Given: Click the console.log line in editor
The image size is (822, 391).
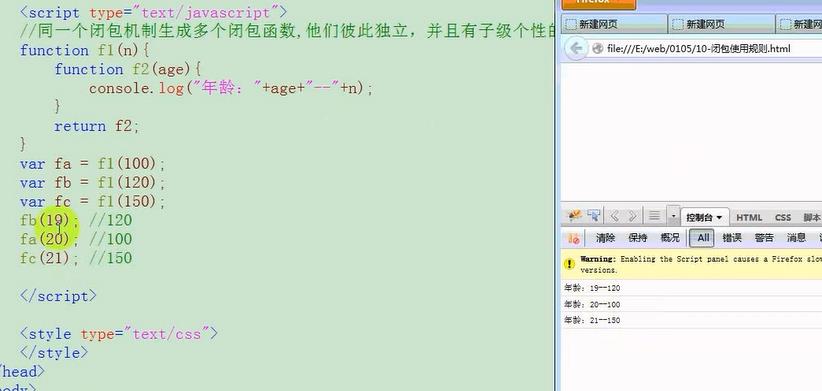Looking at the screenshot, I should (231, 89).
